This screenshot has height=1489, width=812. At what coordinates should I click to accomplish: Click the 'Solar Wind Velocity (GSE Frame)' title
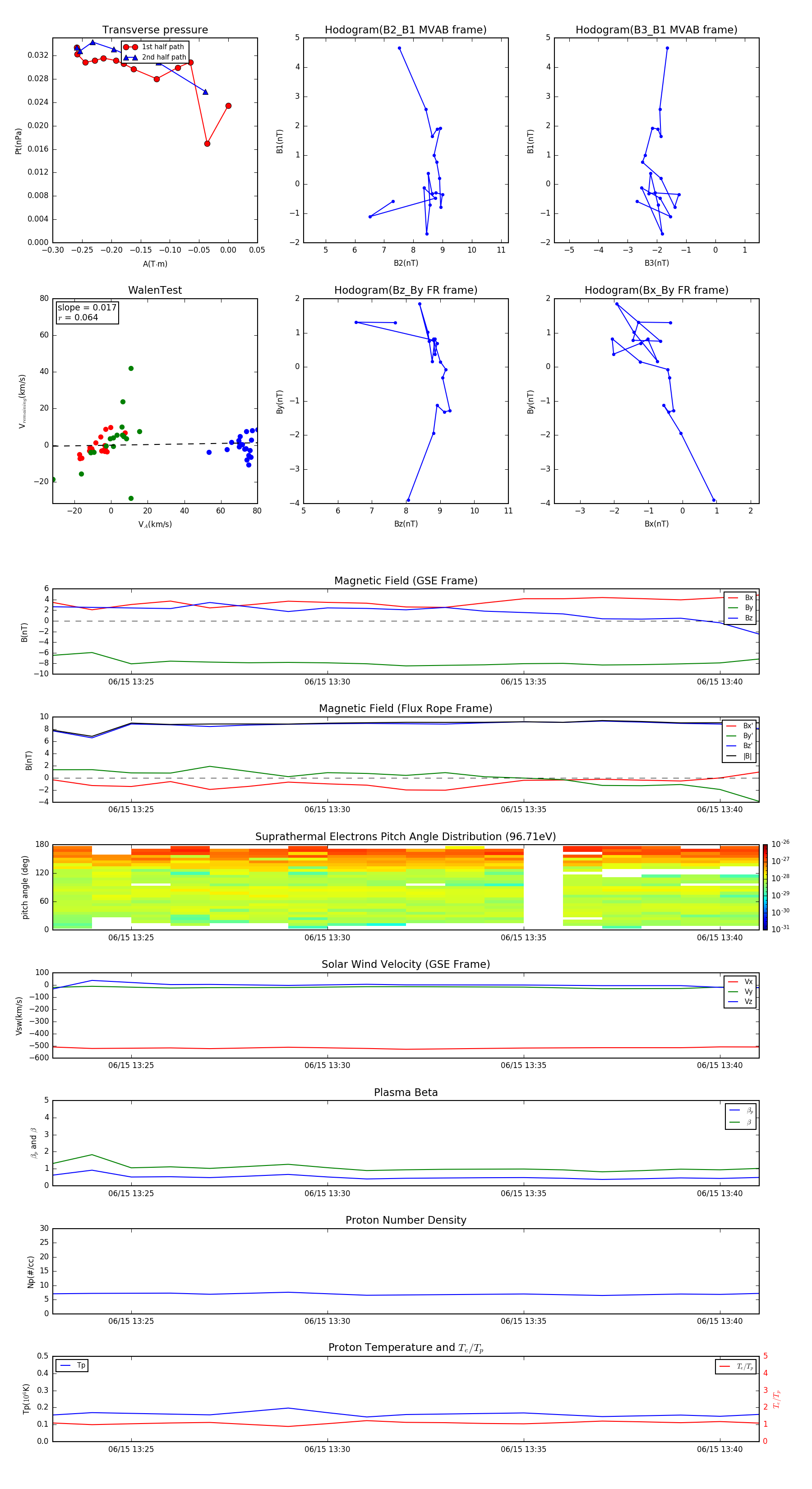406,965
